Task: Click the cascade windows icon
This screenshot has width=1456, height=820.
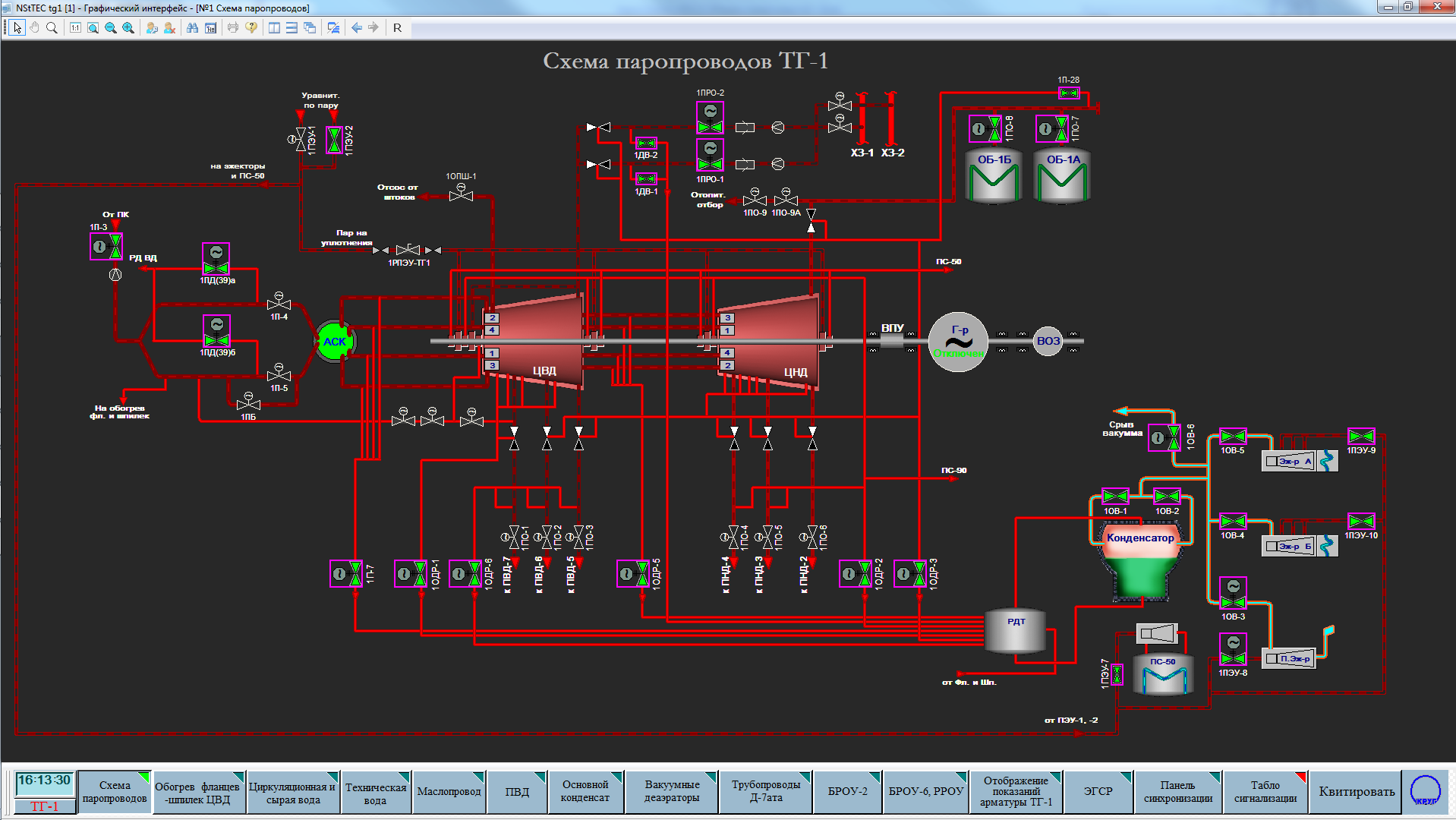Action: (x=310, y=28)
